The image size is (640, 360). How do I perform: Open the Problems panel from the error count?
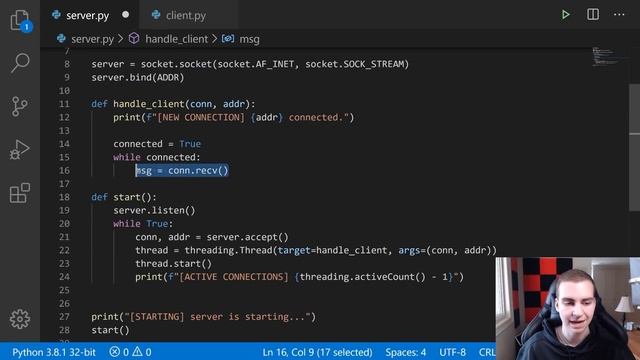point(120,352)
